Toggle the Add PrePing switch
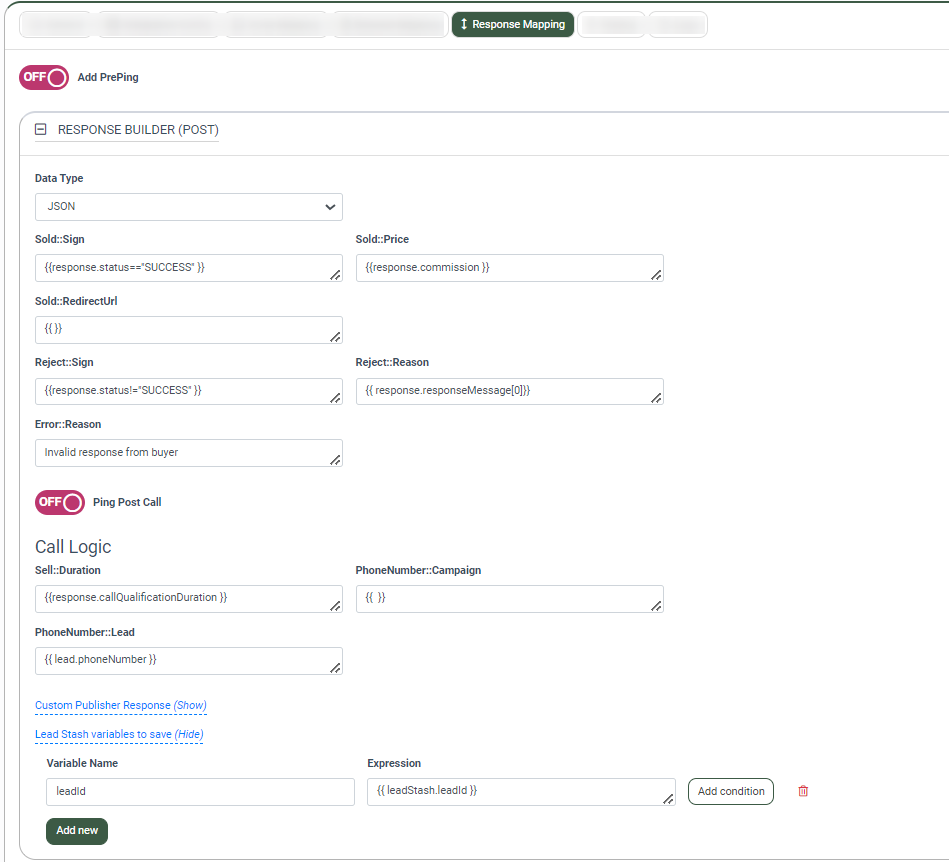 pyautogui.click(x=44, y=77)
